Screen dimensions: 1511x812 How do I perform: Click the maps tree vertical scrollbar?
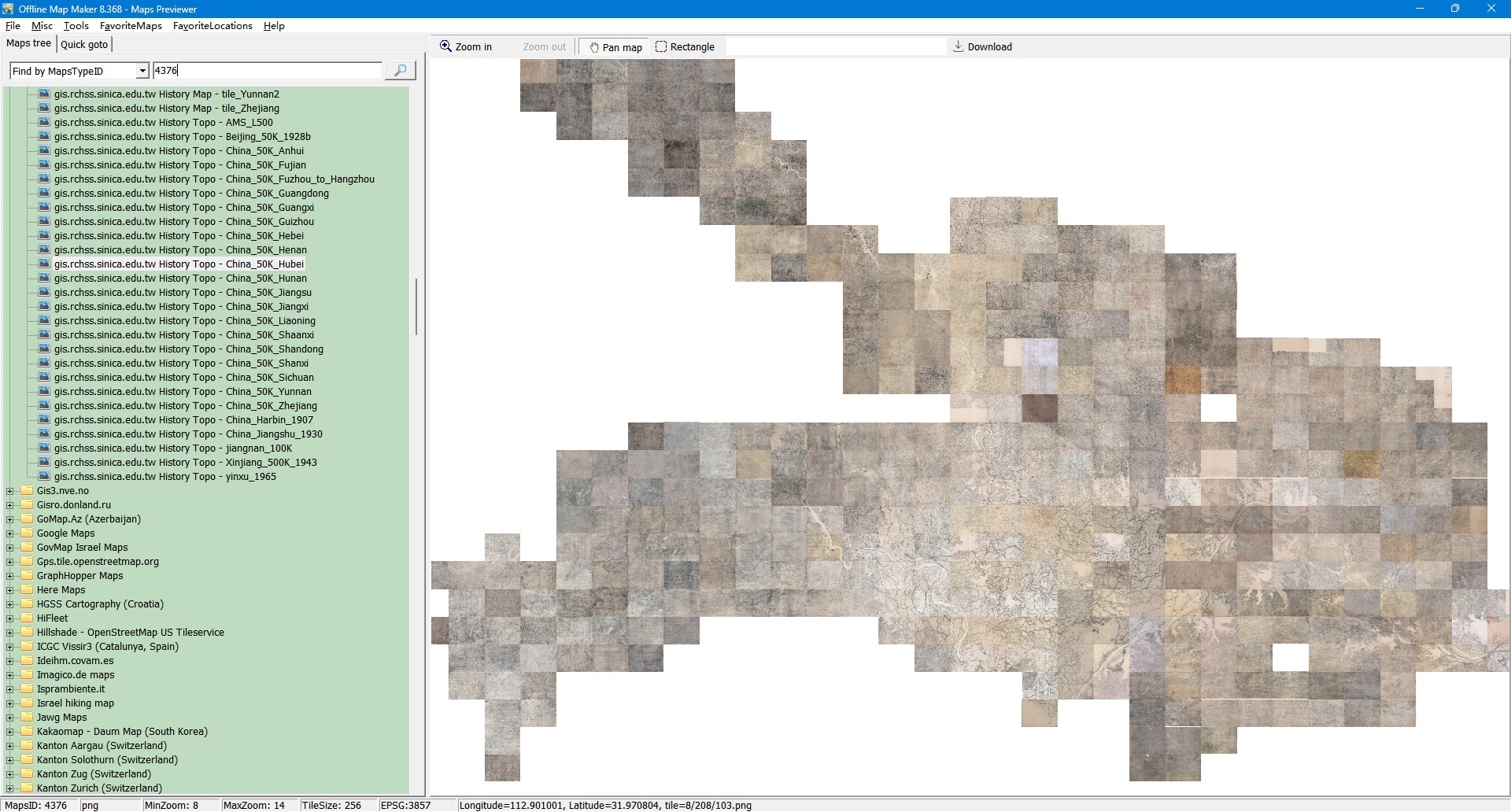tap(416, 307)
